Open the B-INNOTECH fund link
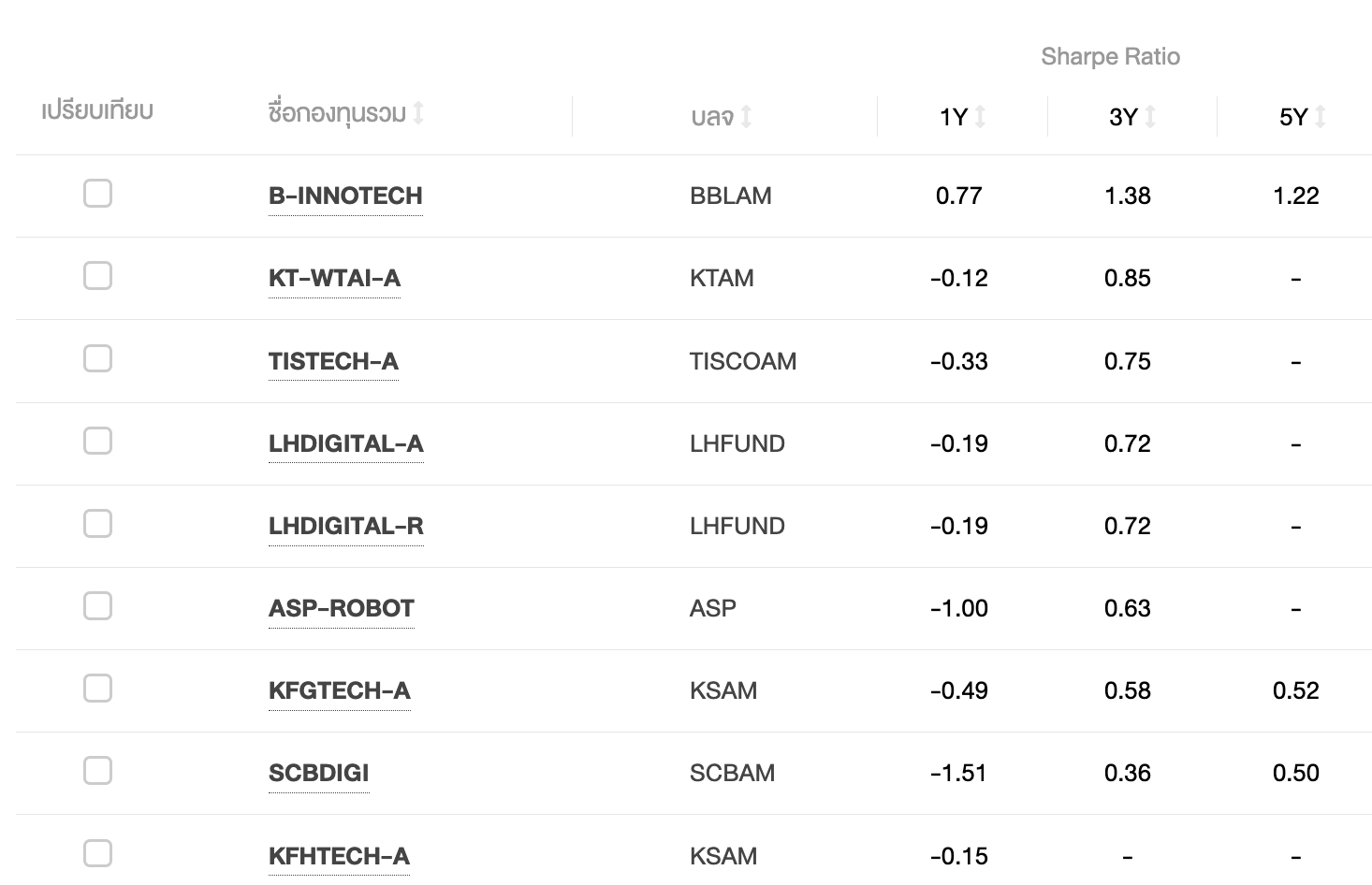This screenshot has width=1372, height=885. [345, 196]
